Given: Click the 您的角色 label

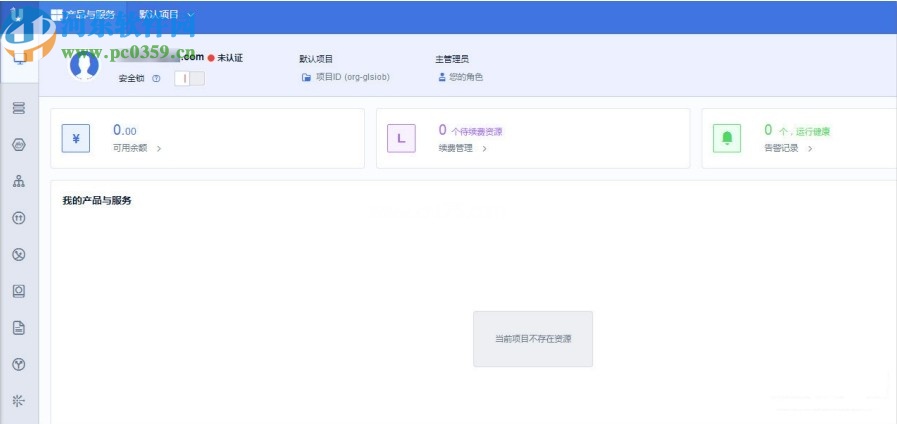Looking at the screenshot, I should 466,77.
